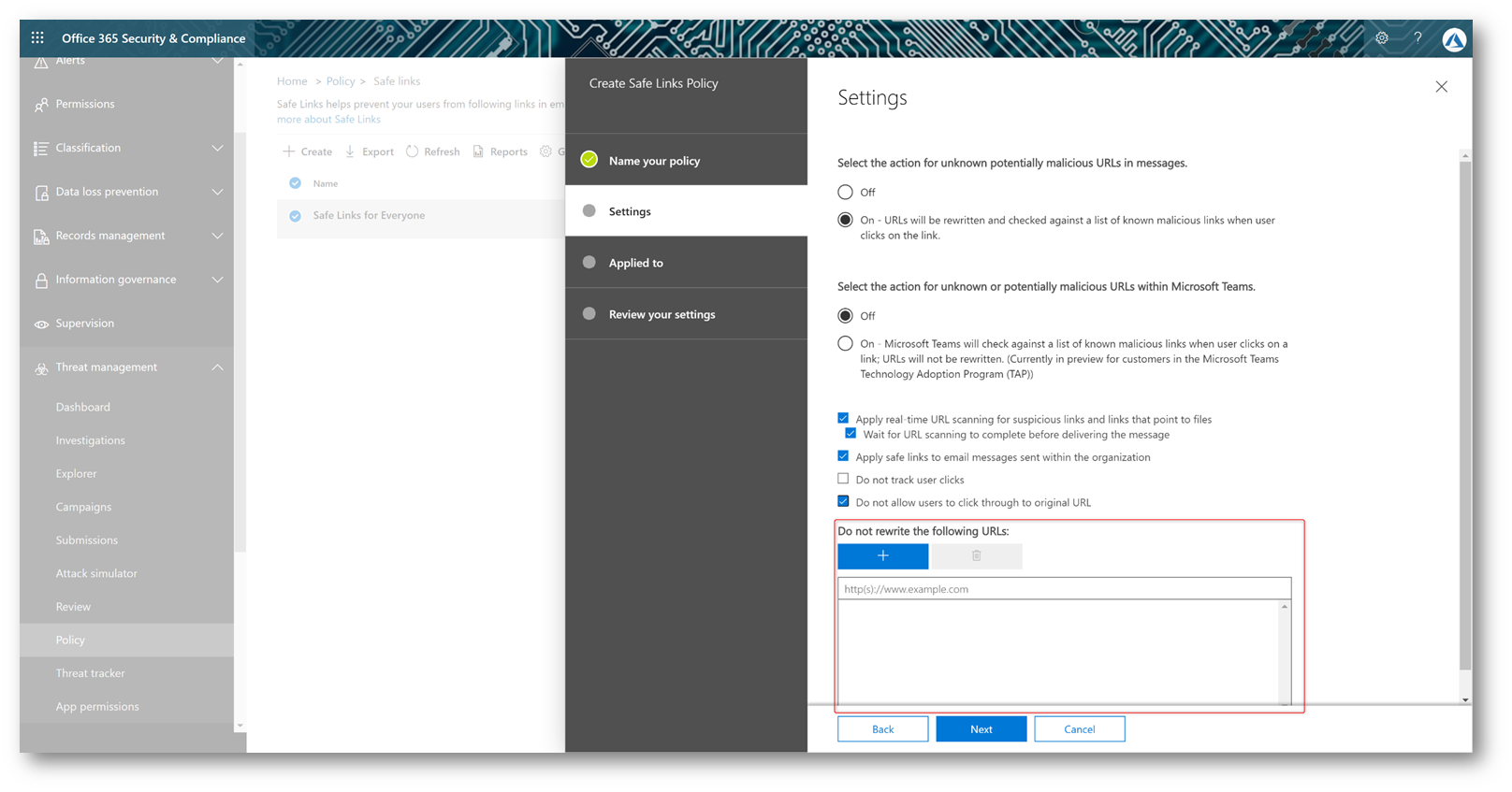Click the Export download icon
This screenshot has width=1512, height=792.
click(x=350, y=151)
